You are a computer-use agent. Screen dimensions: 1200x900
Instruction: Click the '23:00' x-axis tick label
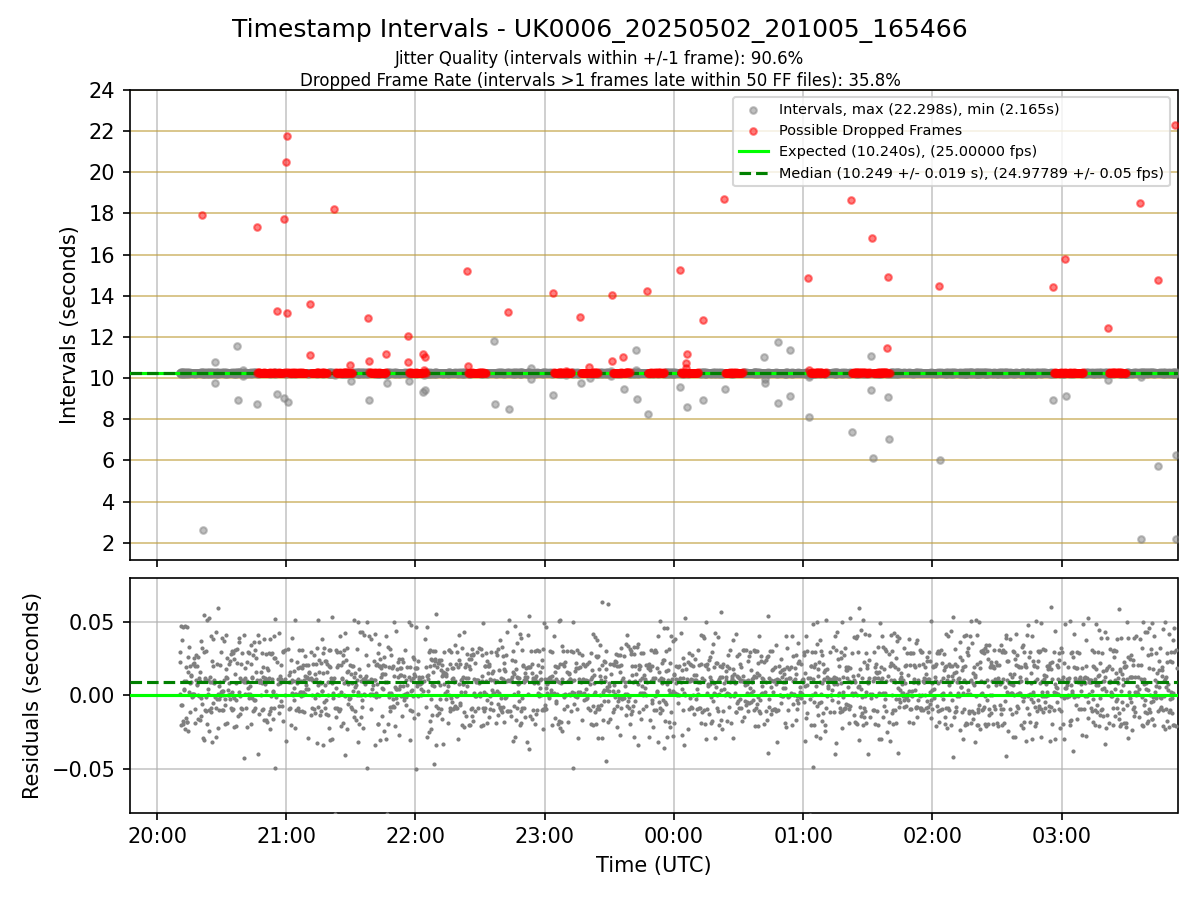[545, 835]
